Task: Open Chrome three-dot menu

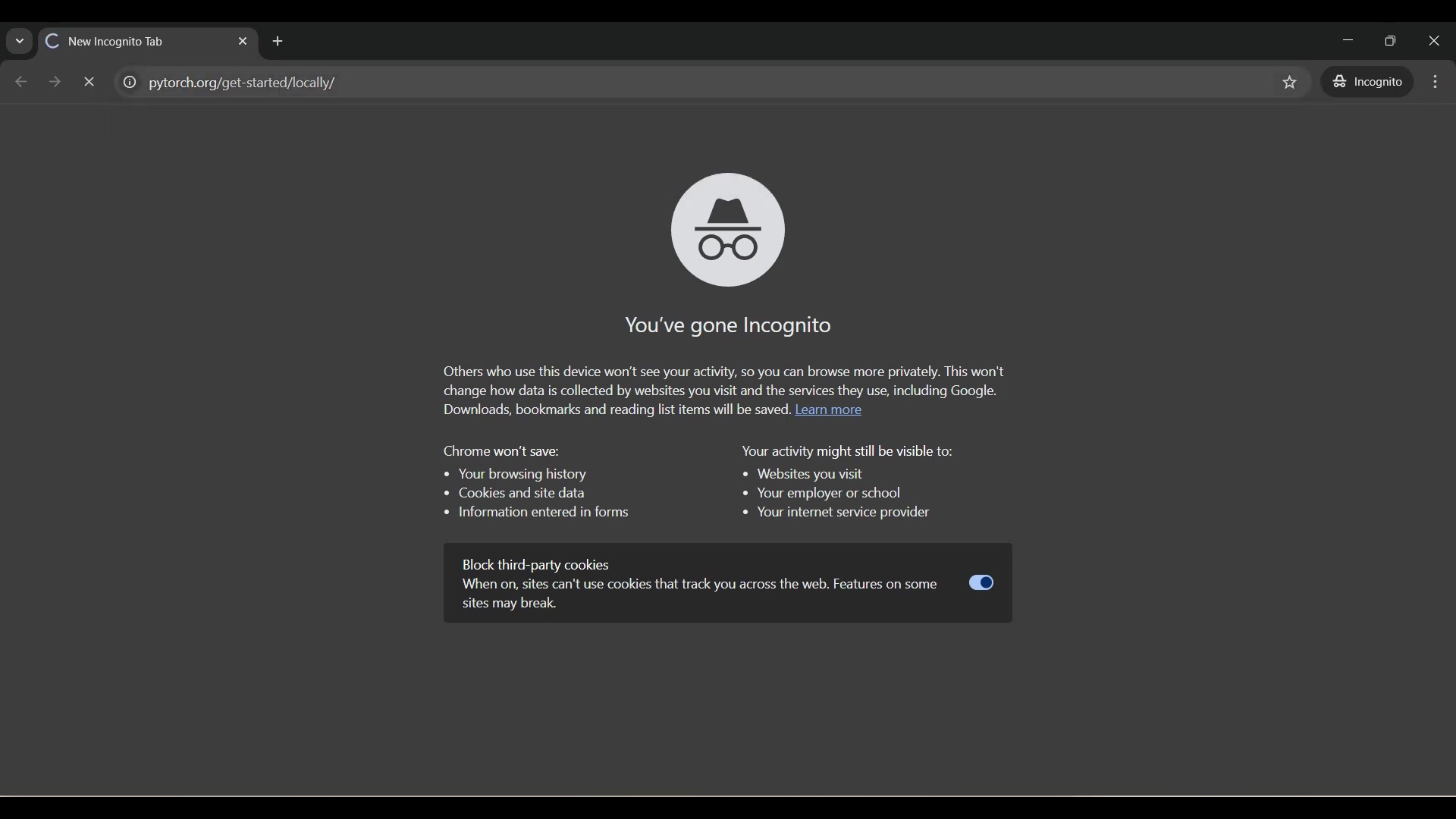Action: tap(1436, 82)
